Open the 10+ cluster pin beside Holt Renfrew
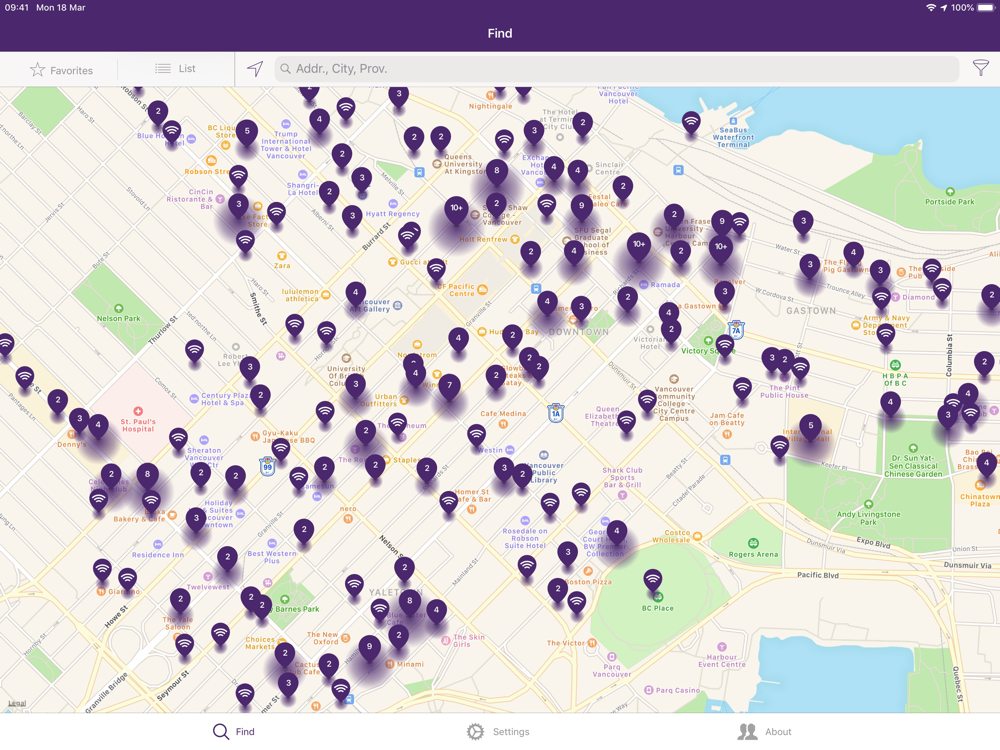Screen dimensions: 1000x750 (x=457, y=210)
